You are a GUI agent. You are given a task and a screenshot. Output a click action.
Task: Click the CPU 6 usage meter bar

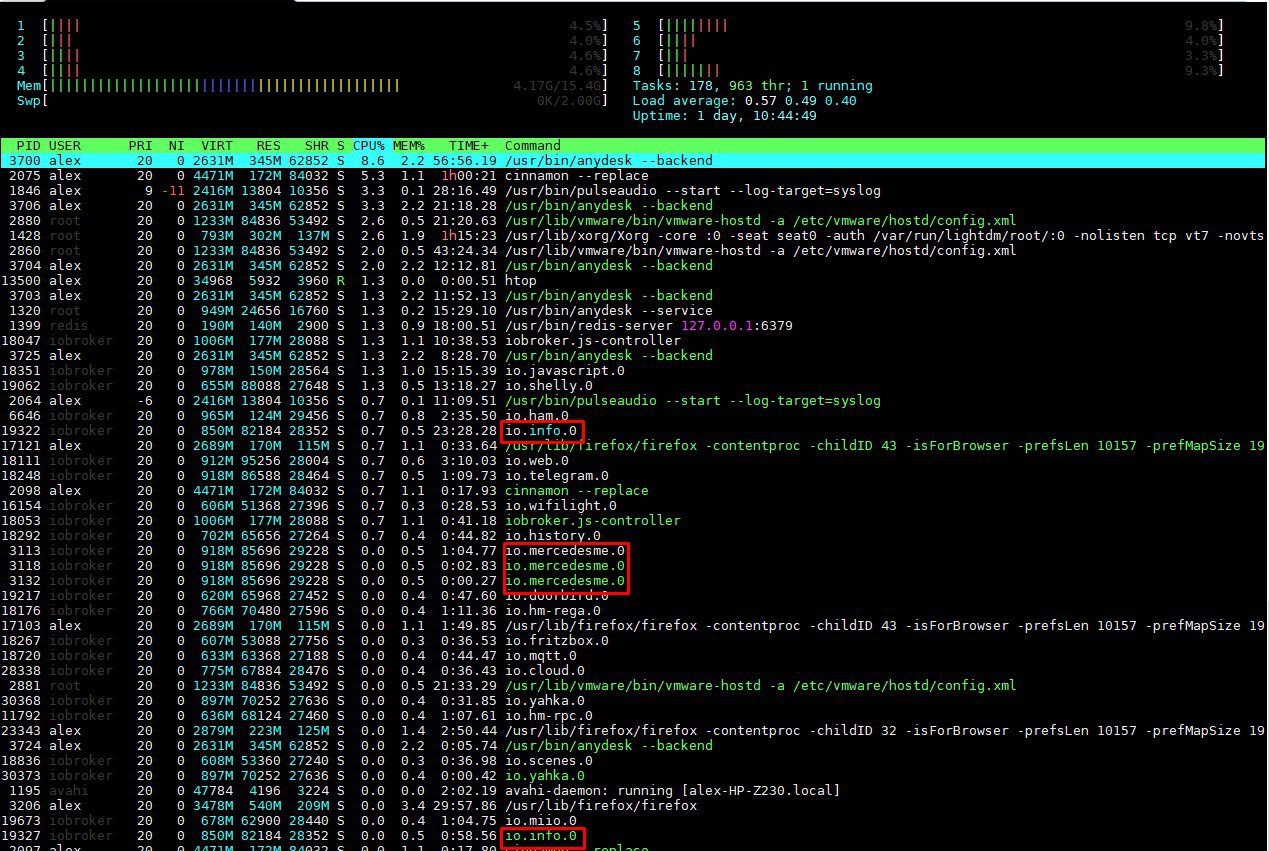click(941, 40)
